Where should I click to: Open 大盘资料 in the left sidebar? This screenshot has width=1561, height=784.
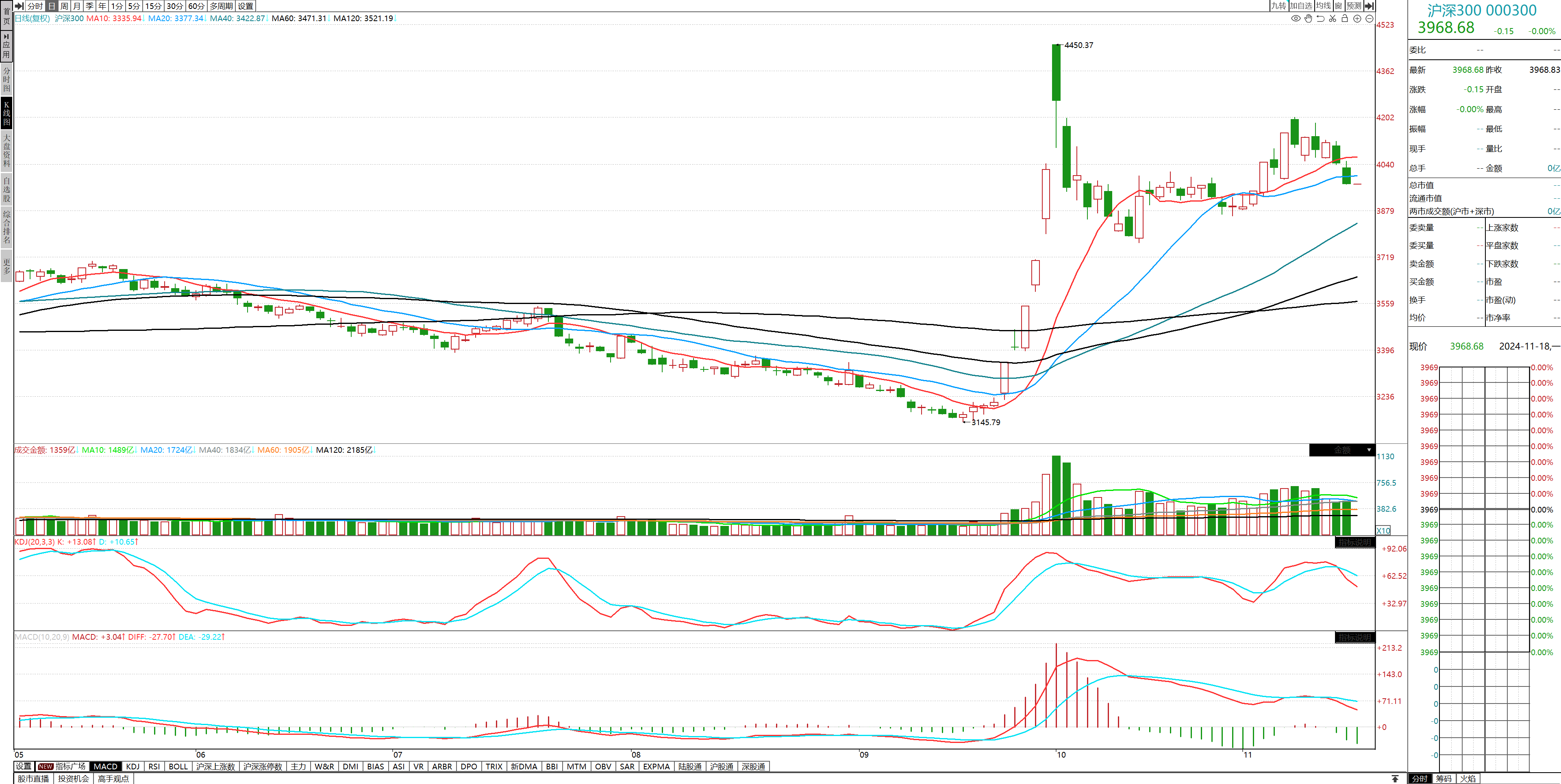pos(7,150)
